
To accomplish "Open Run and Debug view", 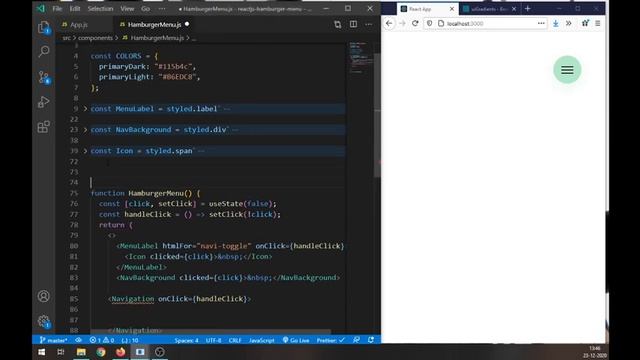I will (x=44, y=102).
